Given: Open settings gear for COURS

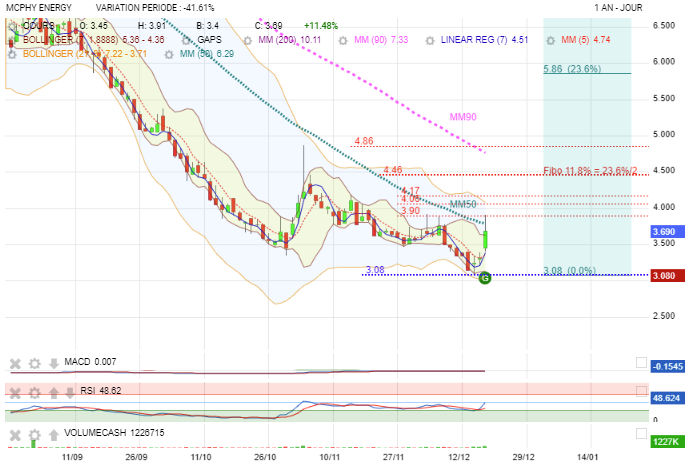Looking at the screenshot, I should [x=12, y=25].
